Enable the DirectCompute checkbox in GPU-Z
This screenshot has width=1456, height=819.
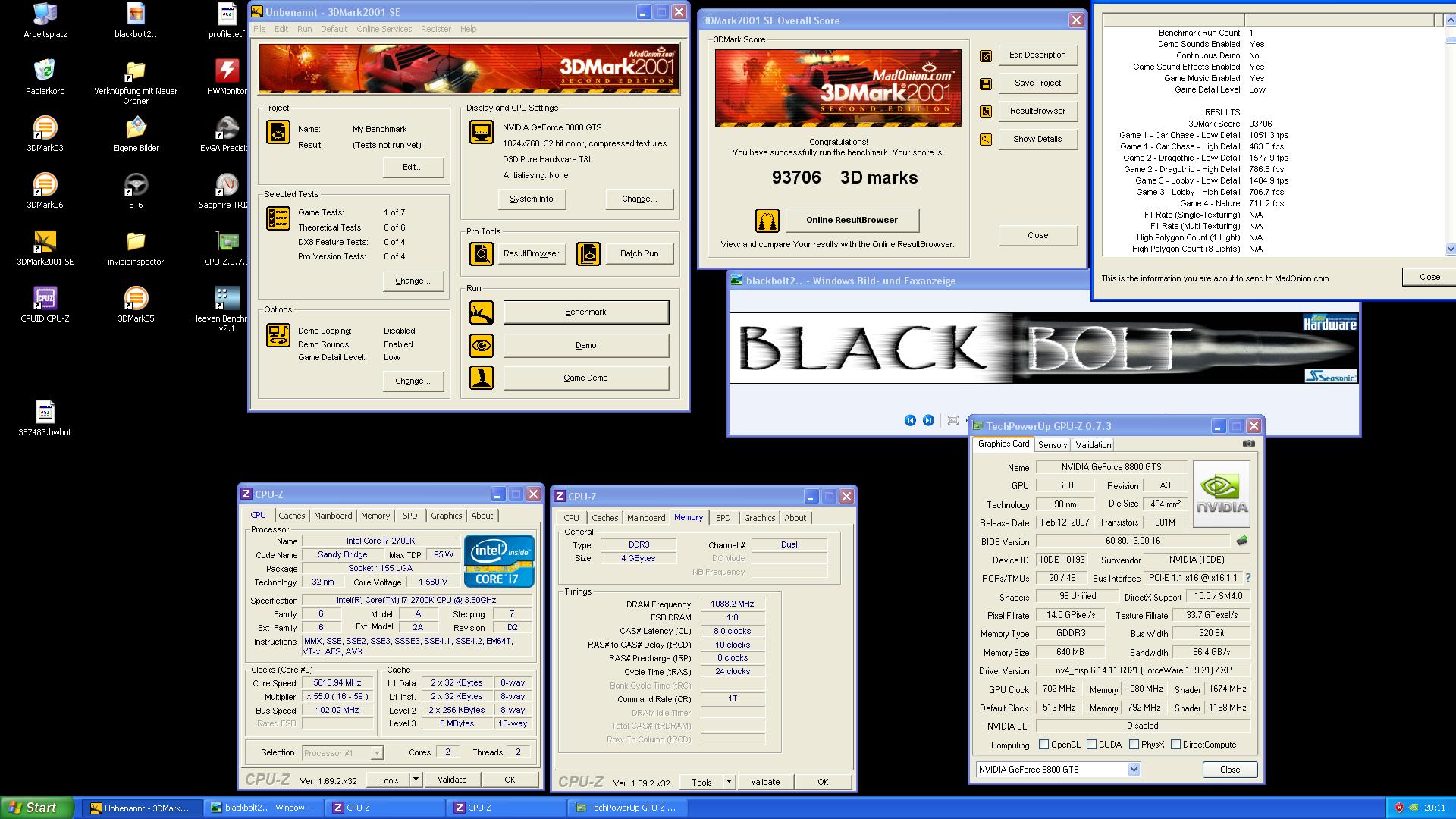coord(1175,745)
